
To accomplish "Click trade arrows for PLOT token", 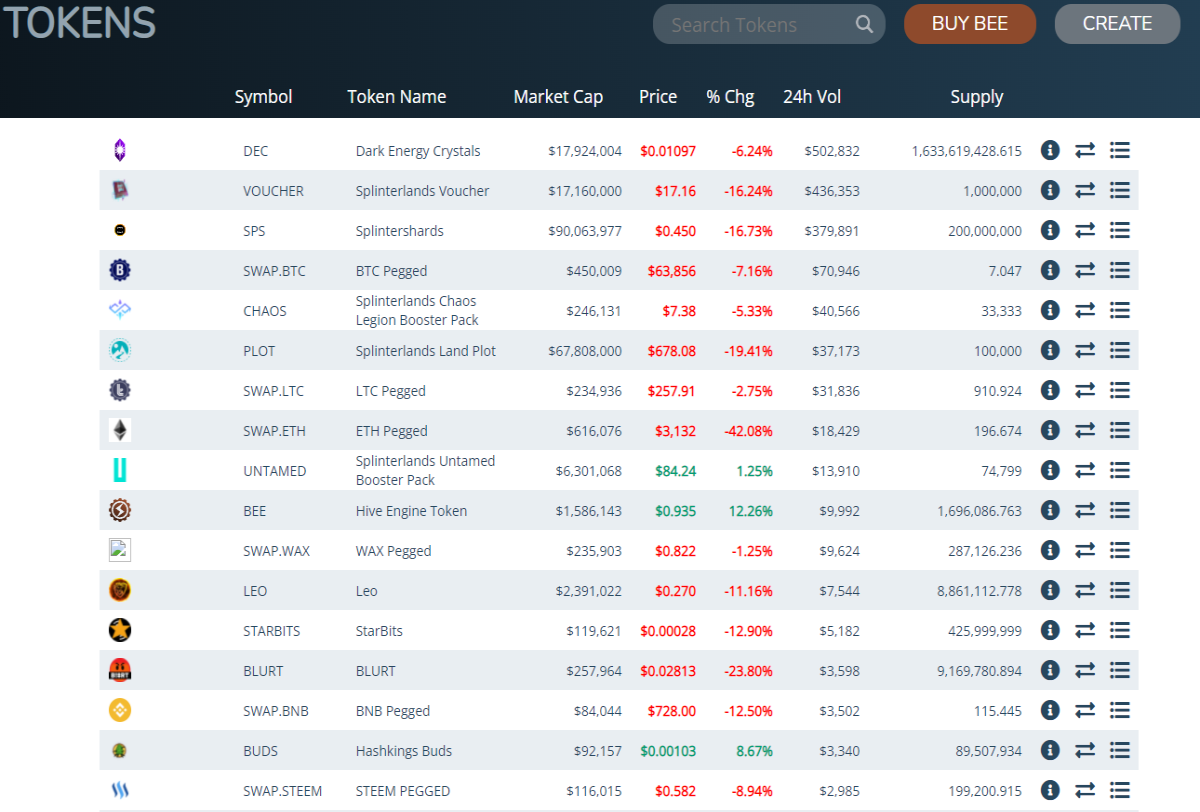I will [x=1085, y=350].
